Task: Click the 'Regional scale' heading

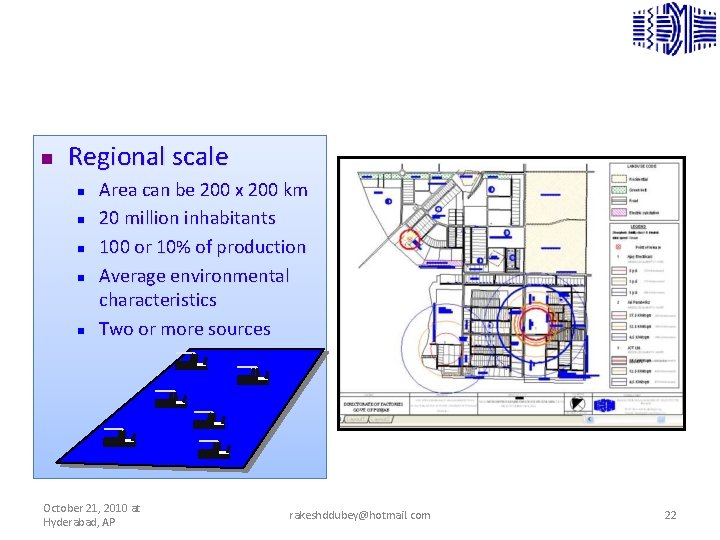Action: point(148,157)
